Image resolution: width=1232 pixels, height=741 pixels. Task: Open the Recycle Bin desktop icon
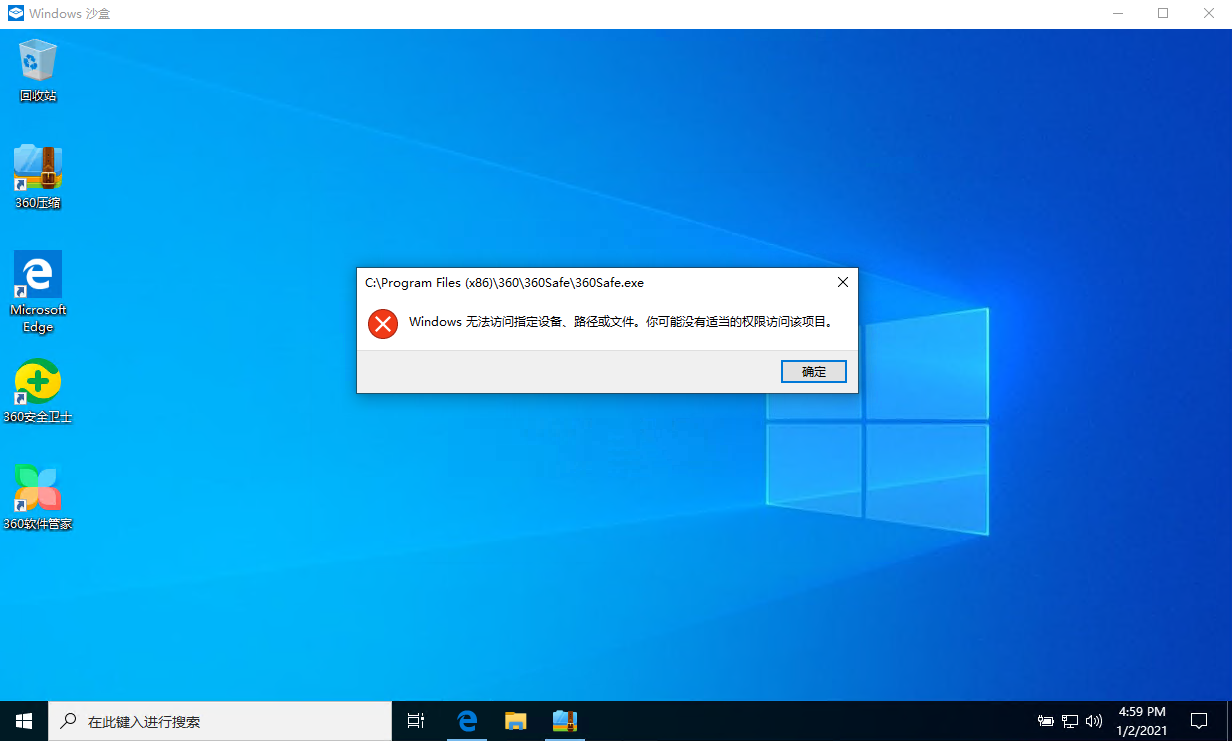point(38,70)
